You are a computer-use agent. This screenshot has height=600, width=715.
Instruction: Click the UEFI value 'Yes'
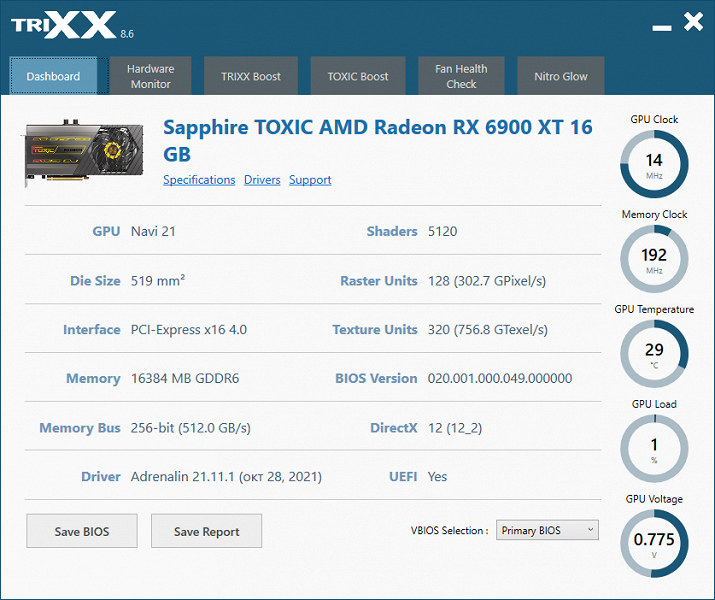point(437,476)
